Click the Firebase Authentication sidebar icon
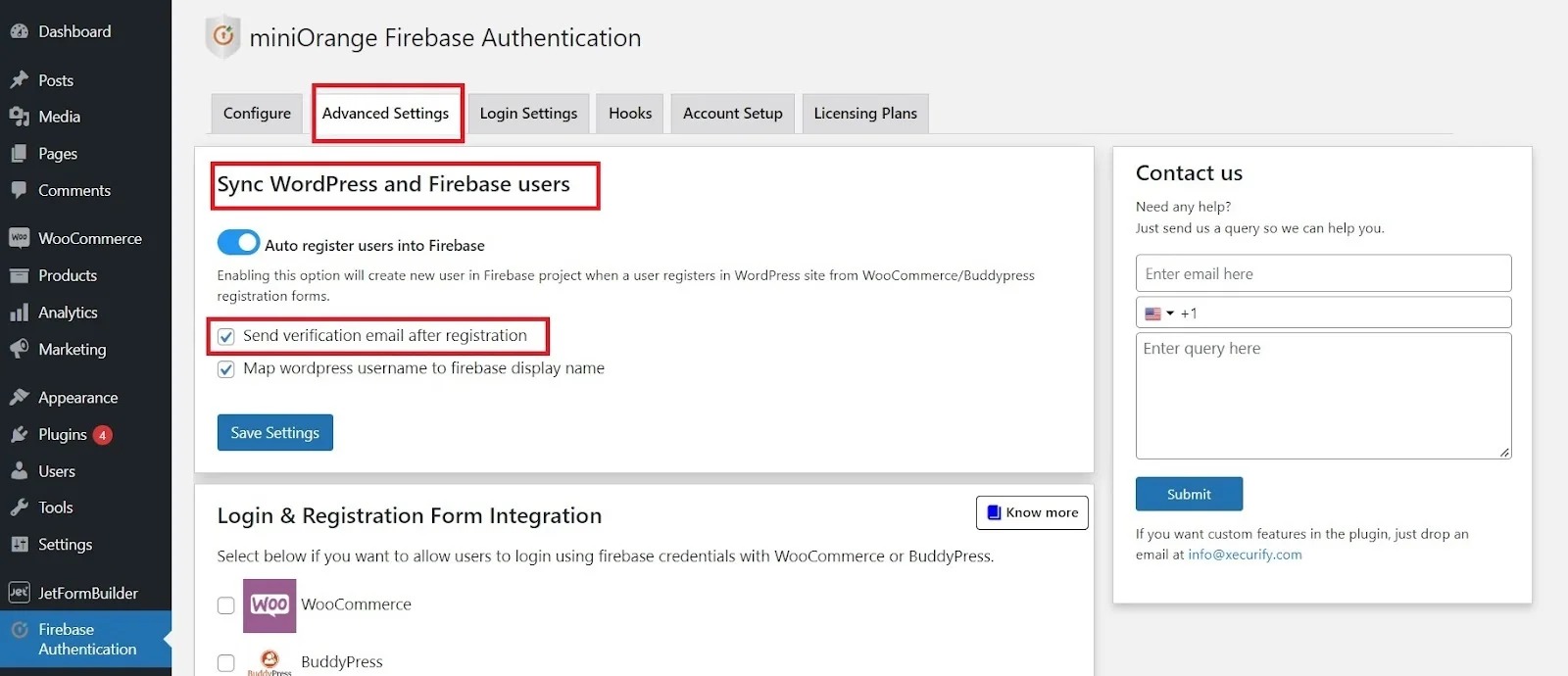1568x676 pixels. pos(19,630)
